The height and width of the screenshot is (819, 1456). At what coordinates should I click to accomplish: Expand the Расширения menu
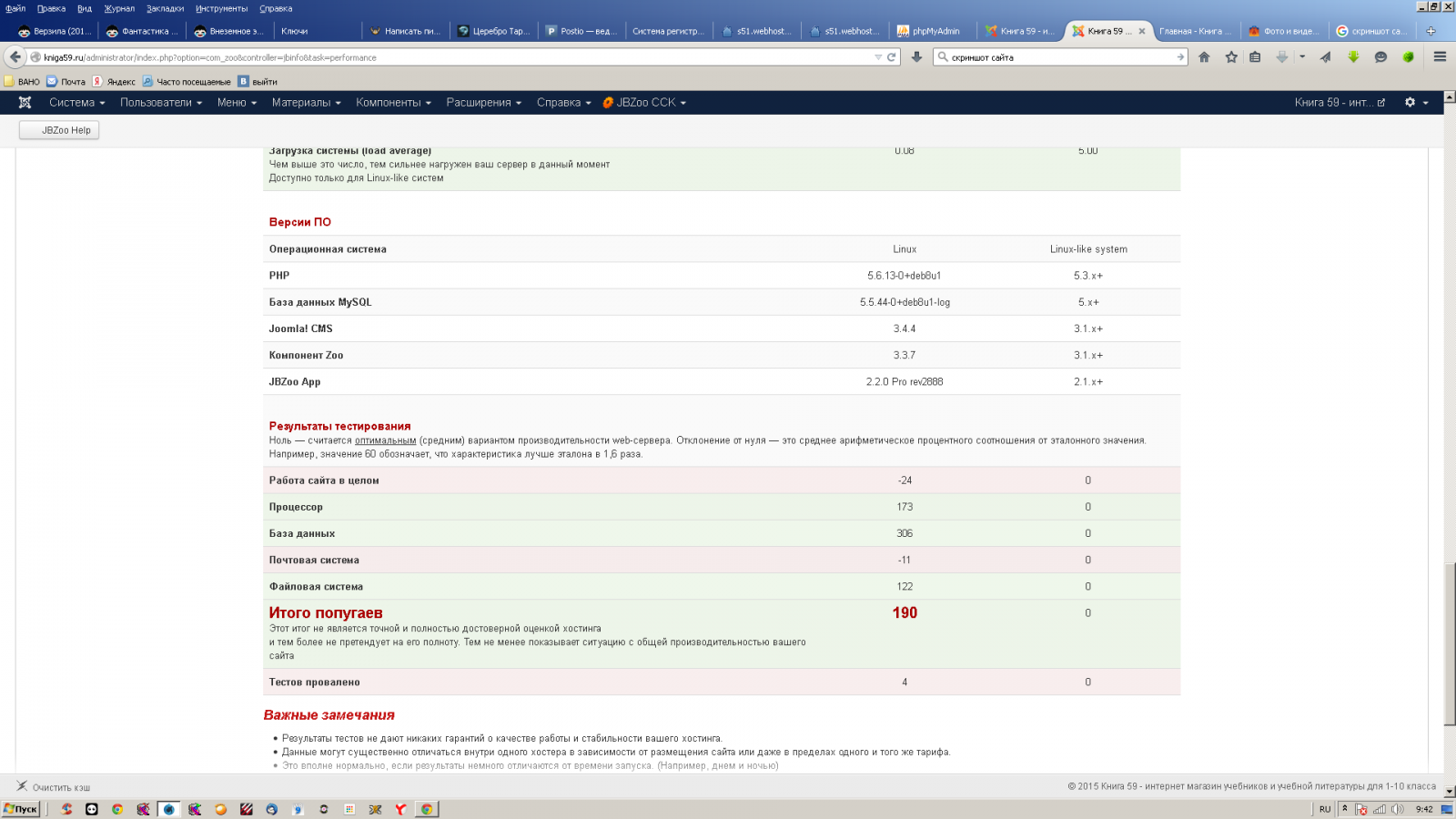point(484,103)
